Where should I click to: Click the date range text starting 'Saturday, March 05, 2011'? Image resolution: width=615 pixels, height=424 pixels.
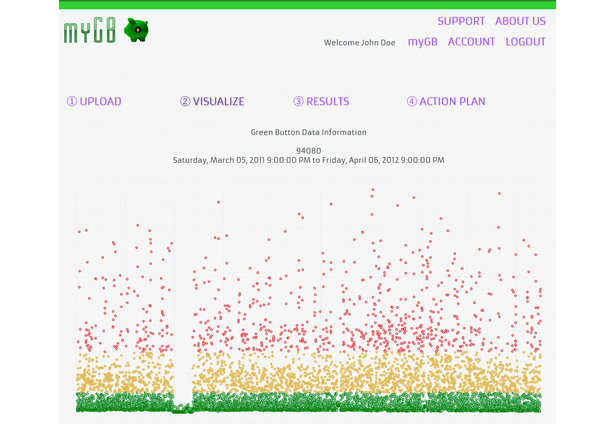pyautogui.click(x=309, y=160)
